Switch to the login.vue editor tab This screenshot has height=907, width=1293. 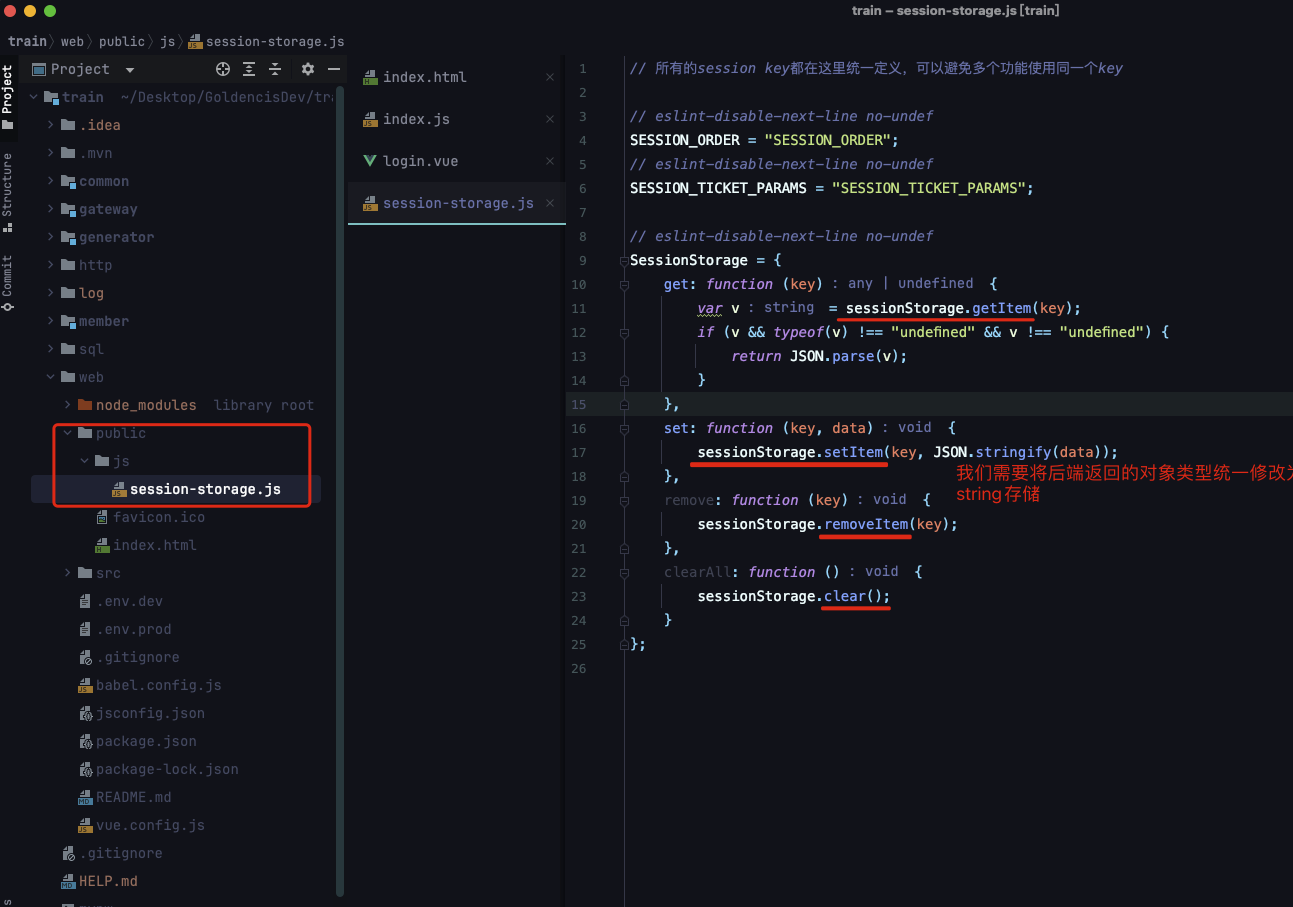tap(457, 161)
